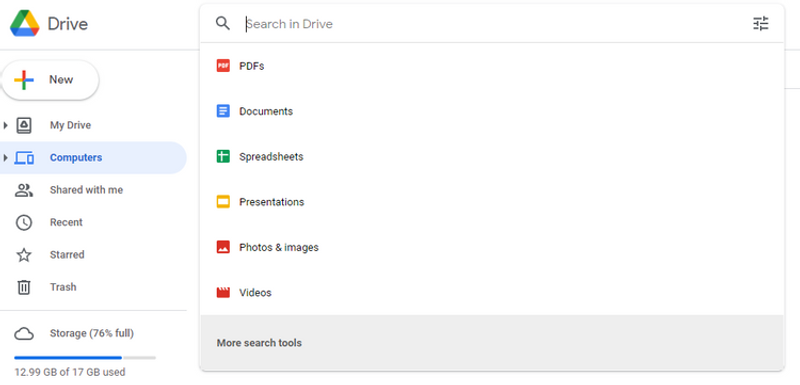Click the Google Drive logo
The image size is (800, 385).
24,23
